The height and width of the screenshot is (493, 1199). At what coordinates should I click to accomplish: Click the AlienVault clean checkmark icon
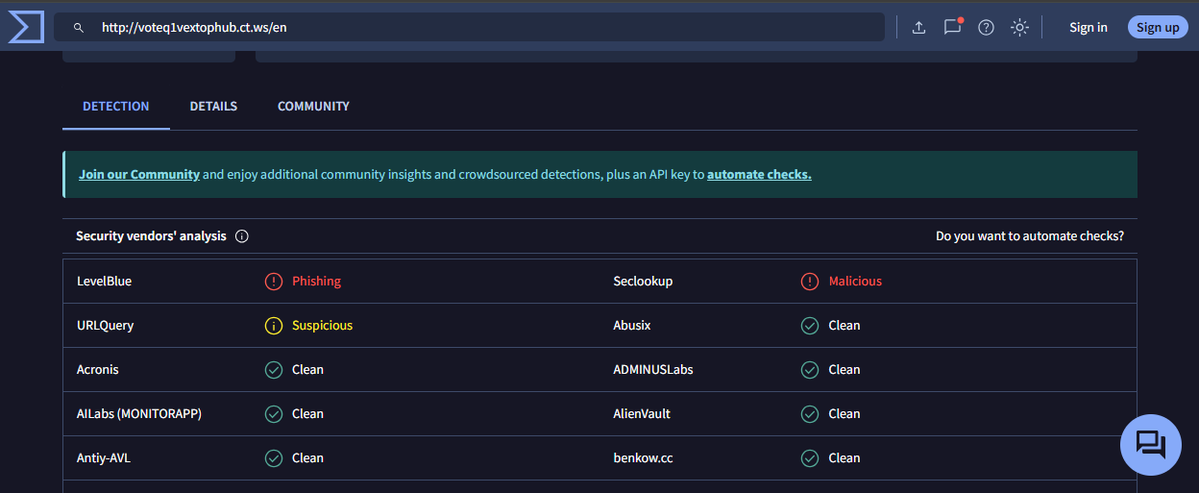pos(810,414)
